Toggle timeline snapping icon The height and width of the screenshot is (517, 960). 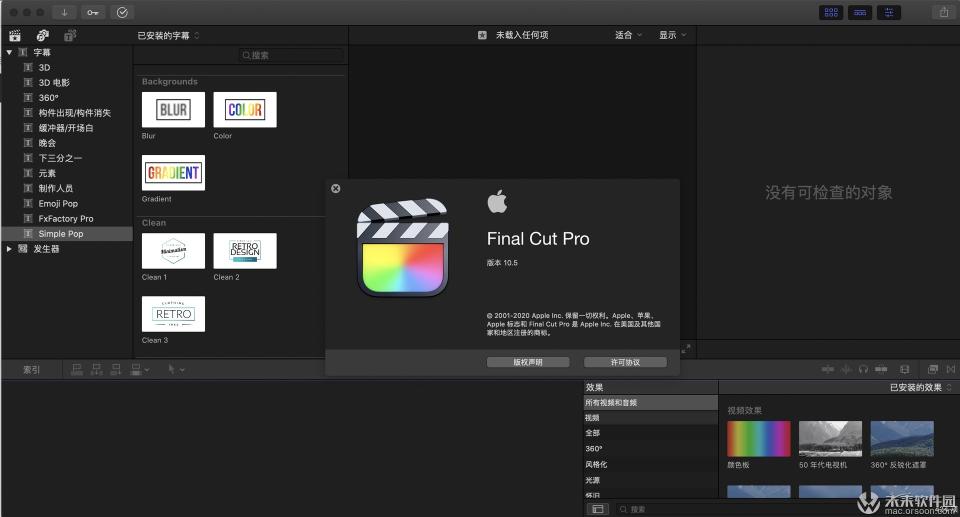tap(881, 369)
